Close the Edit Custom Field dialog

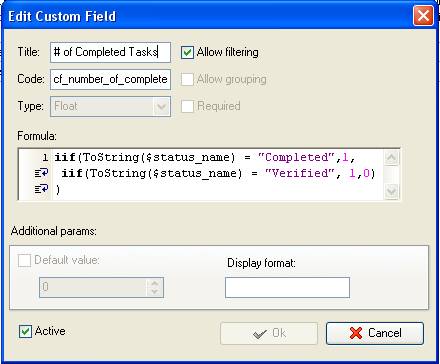(x=423, y=15)
